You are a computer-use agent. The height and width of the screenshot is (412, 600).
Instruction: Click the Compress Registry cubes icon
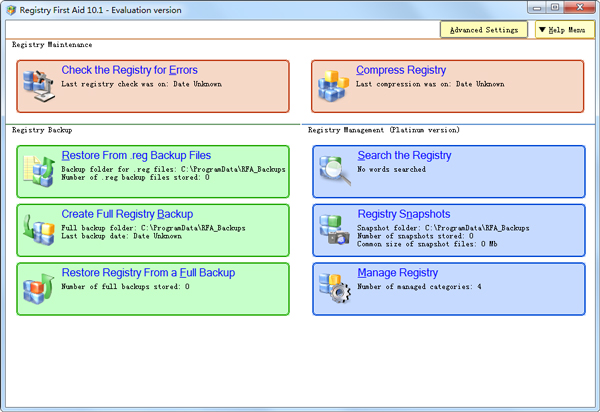[333, 86]
